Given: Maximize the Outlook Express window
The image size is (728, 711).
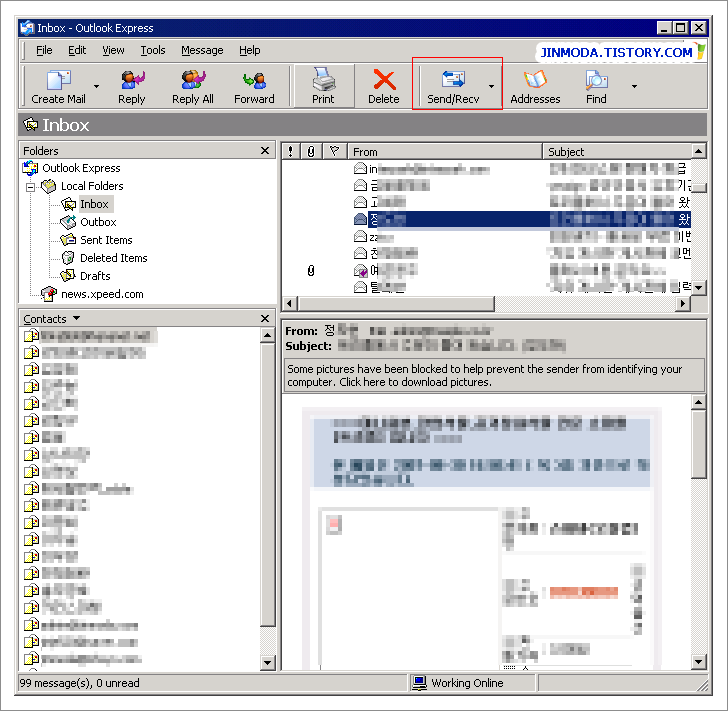Looking at the screenshot, I should pos(681,28).
